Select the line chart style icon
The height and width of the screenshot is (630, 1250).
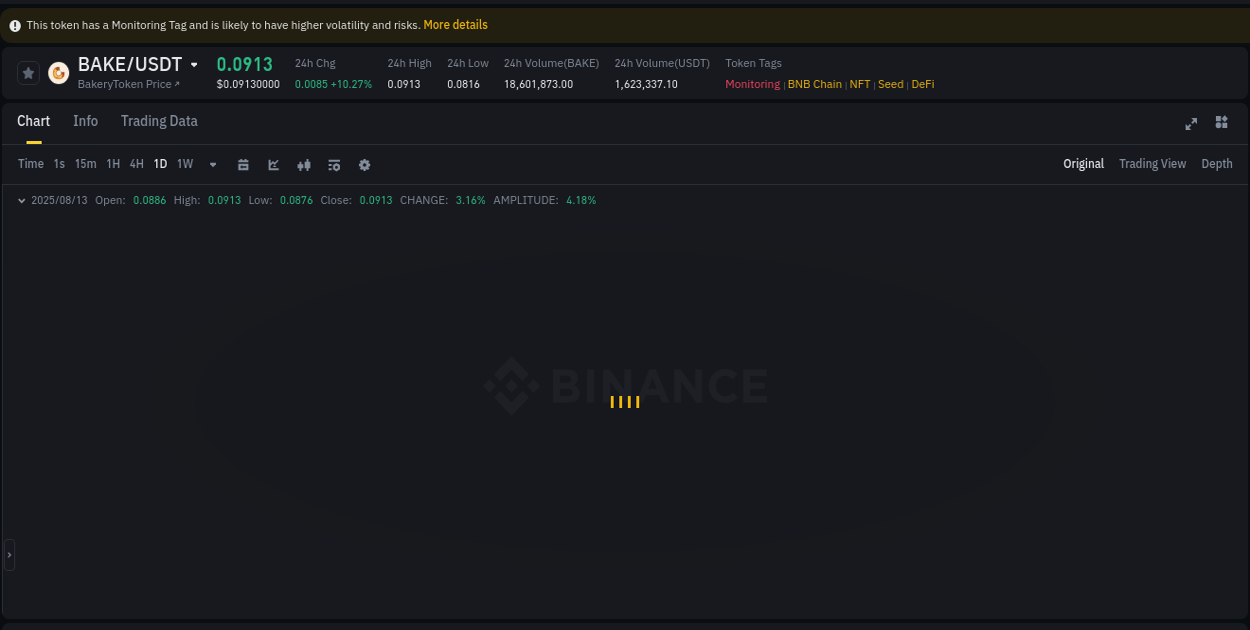273,164
